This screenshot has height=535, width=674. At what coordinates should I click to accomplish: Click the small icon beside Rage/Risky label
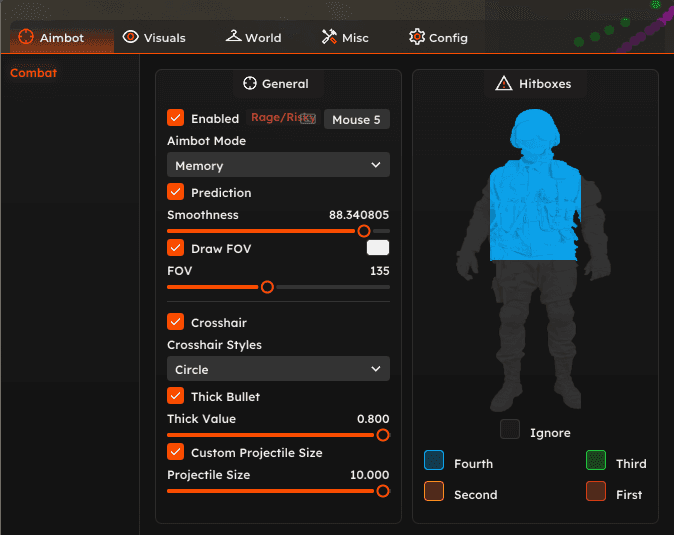click(x=308, y=119)
